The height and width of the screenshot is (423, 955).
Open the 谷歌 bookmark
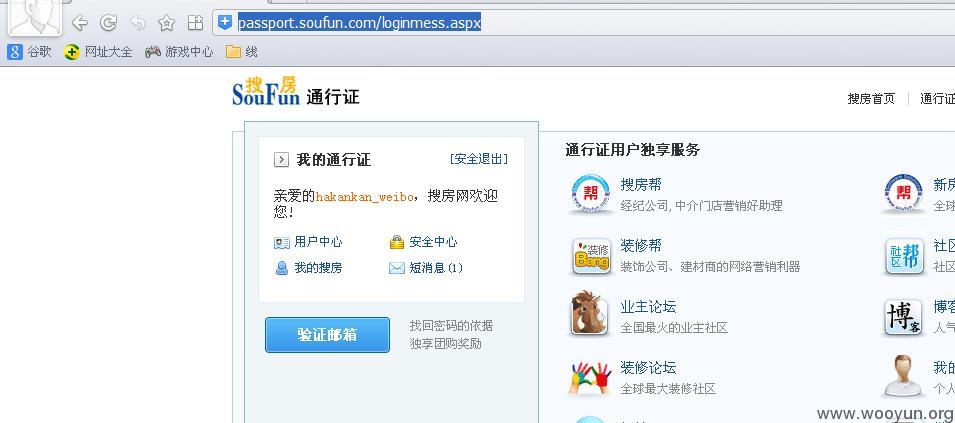(29, 52)
